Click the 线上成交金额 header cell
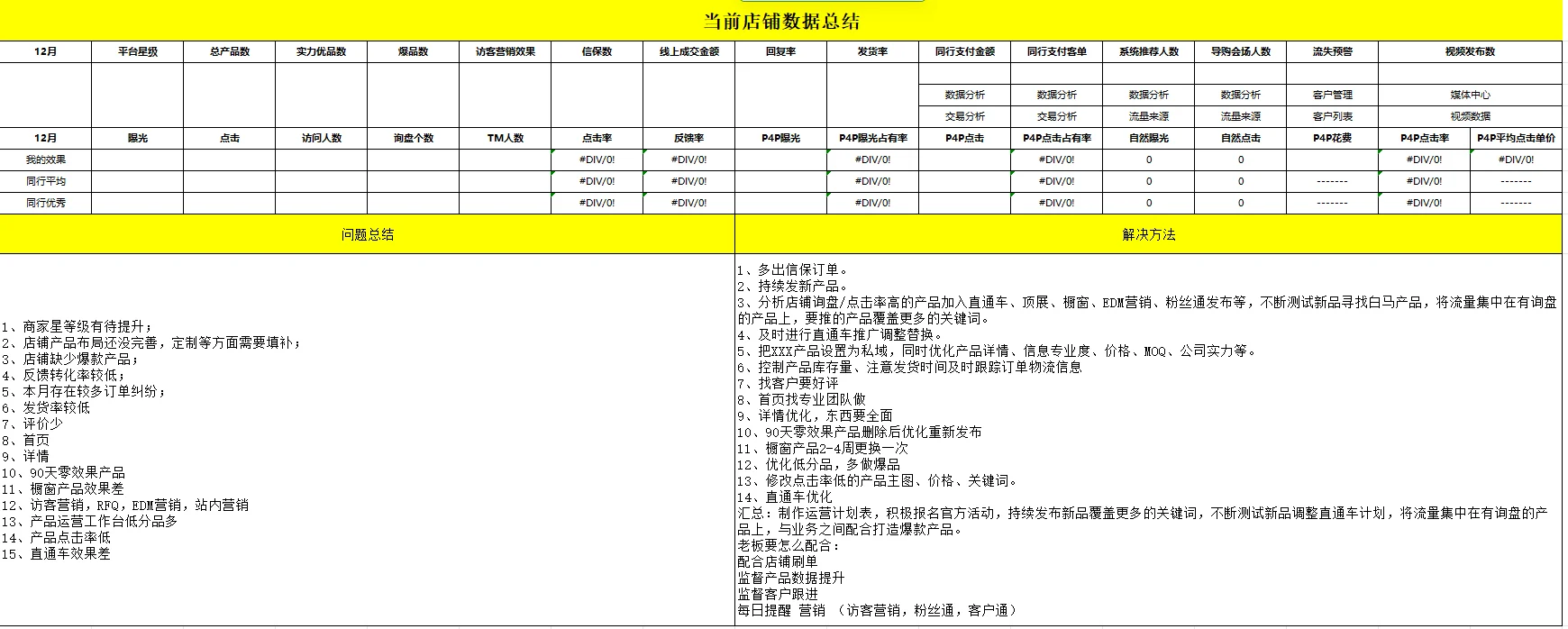This screenshot has height=629, width=1568. pos(689,51)
